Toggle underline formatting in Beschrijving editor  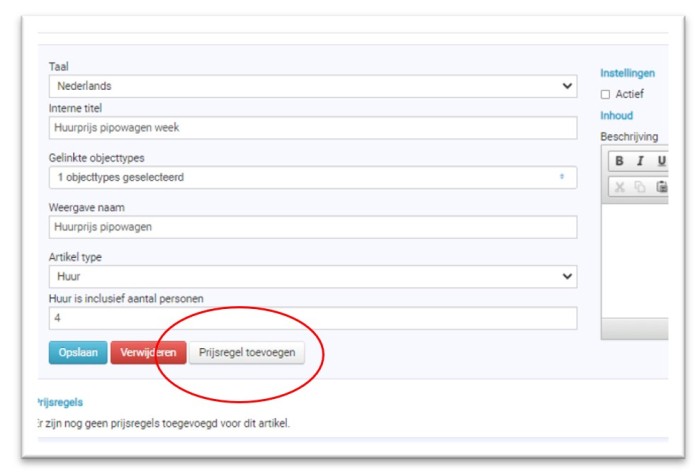(x=661, y=161)
